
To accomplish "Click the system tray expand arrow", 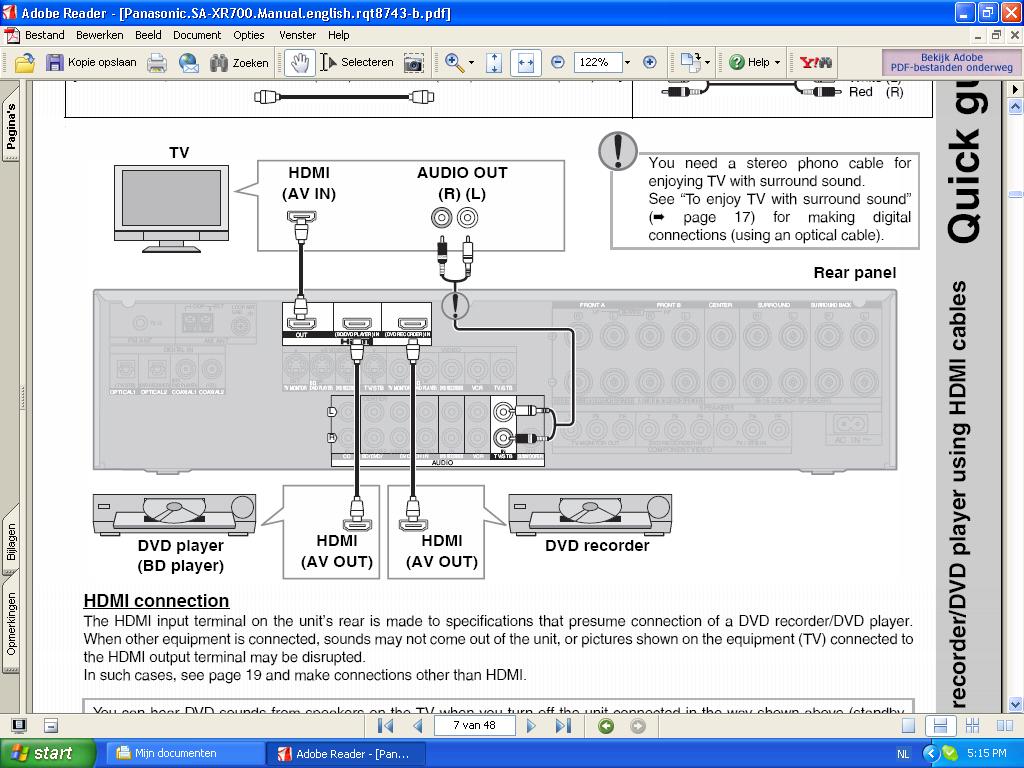I will (930, 754).
